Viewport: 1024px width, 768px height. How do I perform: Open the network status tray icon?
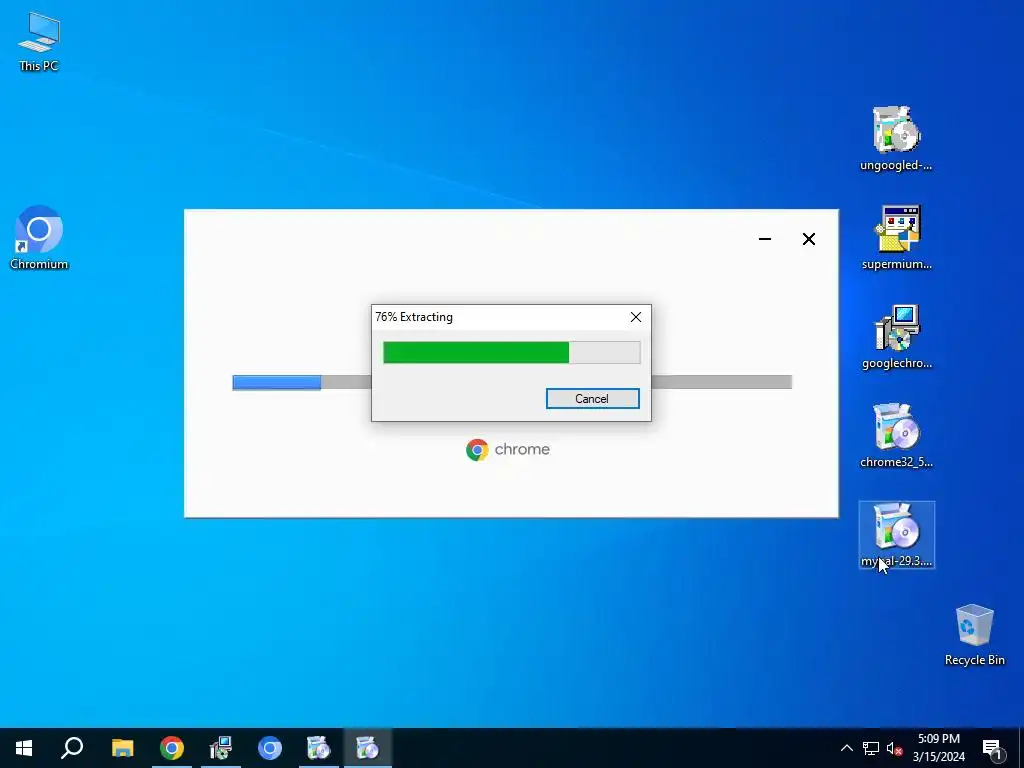pyautogui.click(x=871, y=748)
